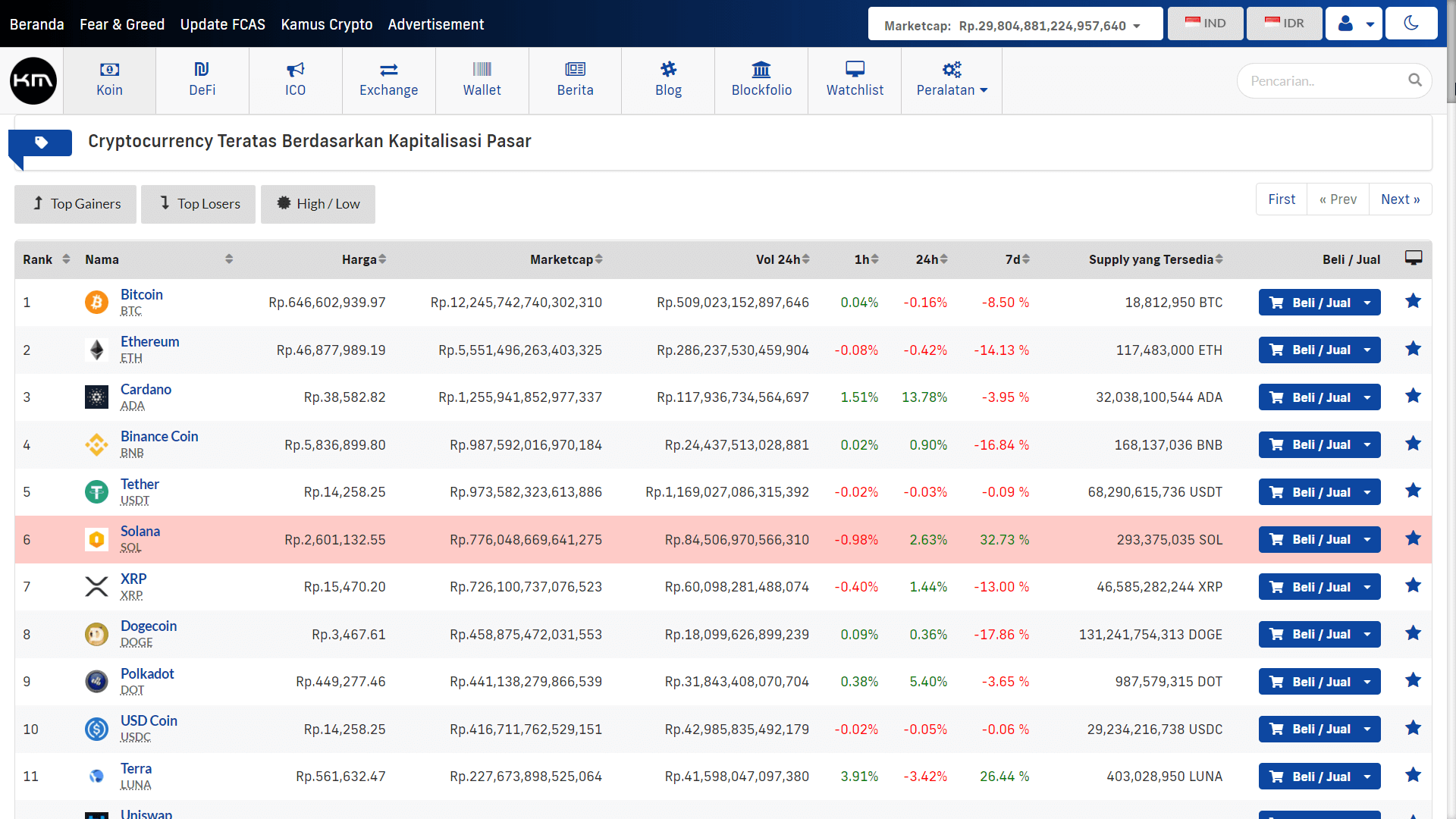Expand Ethereum Beli / Jual dropdown arrow
Viewport: 1456px width, 819px height.
[x=1367, y=350]
